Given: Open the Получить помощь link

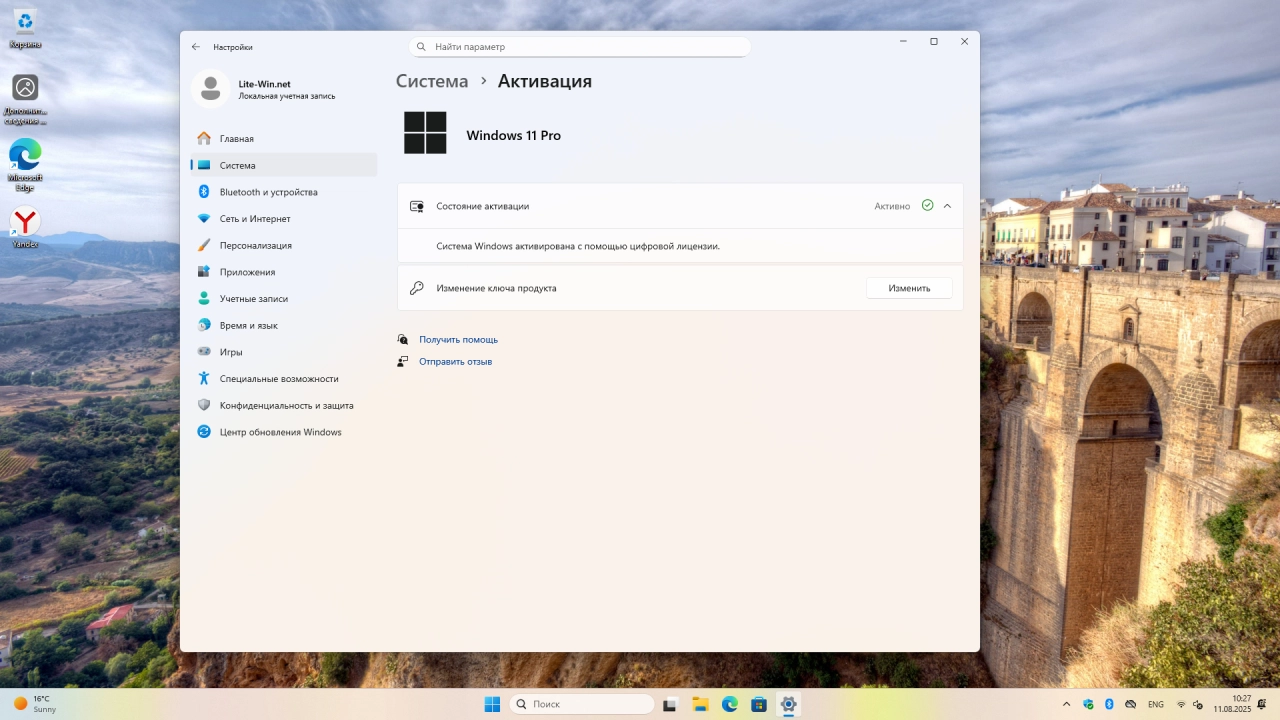Looking at the screenshot, I should 458,340.
